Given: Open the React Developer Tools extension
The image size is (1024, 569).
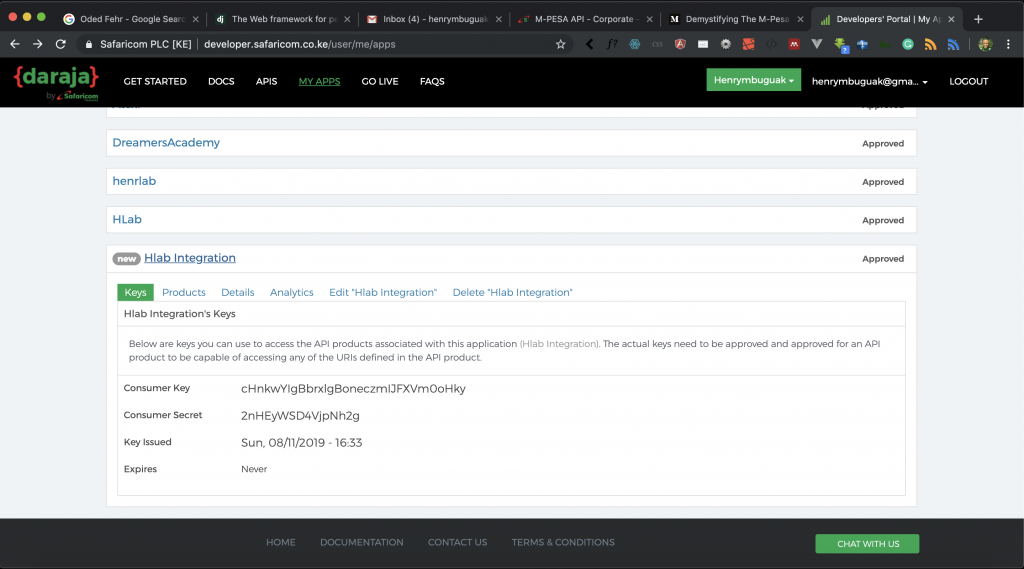Looking at the screenshot, I should (x=635, y=44).
